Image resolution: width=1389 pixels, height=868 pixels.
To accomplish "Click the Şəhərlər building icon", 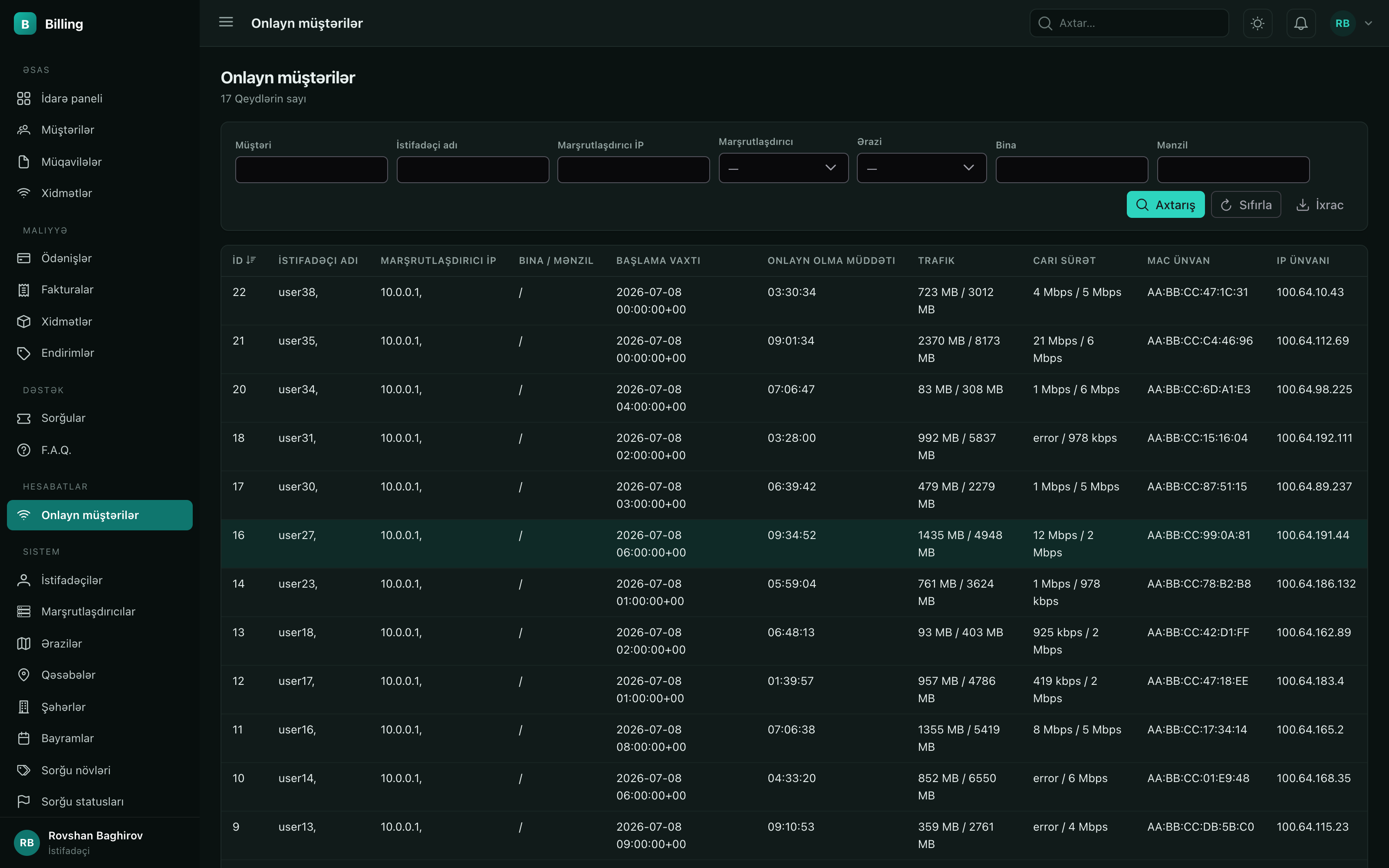I will point(23,707).
